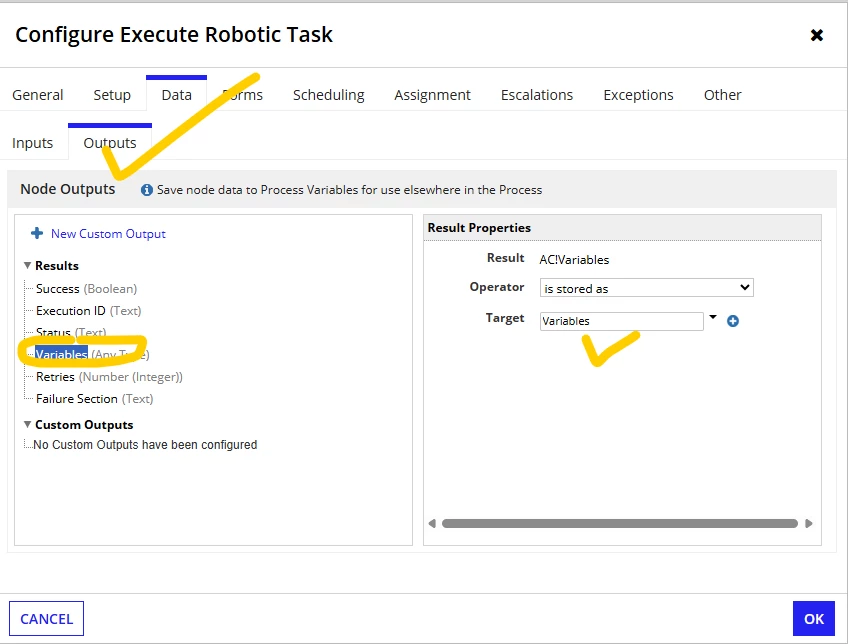The height and width of the screenshot is (644, 848).
Task: Open the Exceptions tab
Action: 638,95
